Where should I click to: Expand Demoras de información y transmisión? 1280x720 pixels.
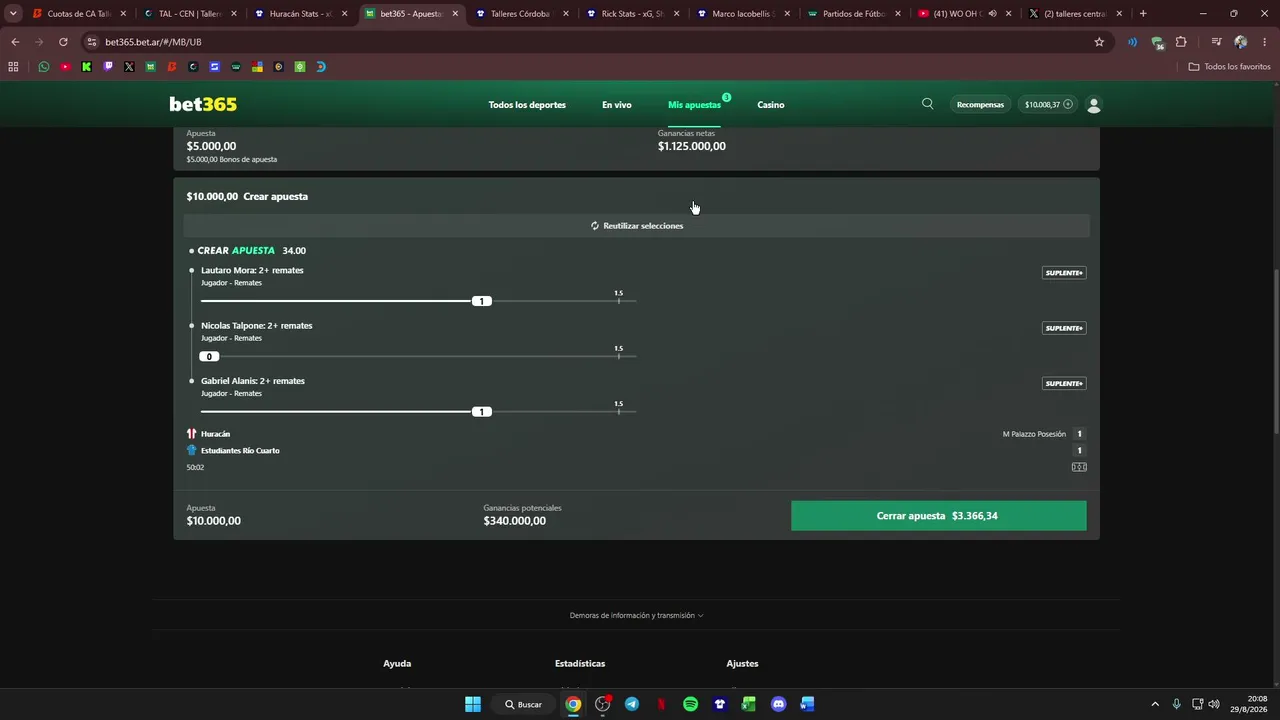(636, 615)
